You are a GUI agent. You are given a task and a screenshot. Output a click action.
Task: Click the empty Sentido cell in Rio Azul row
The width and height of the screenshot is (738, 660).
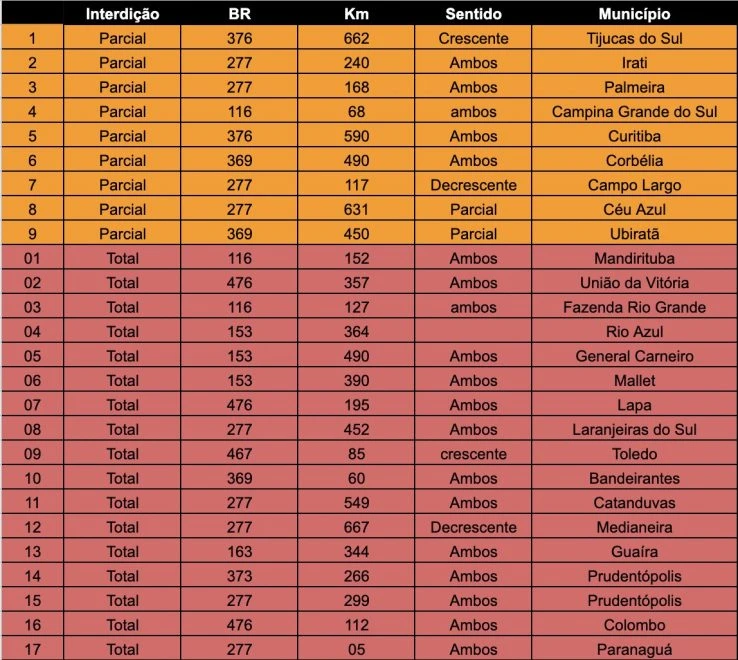pos(473,332)
